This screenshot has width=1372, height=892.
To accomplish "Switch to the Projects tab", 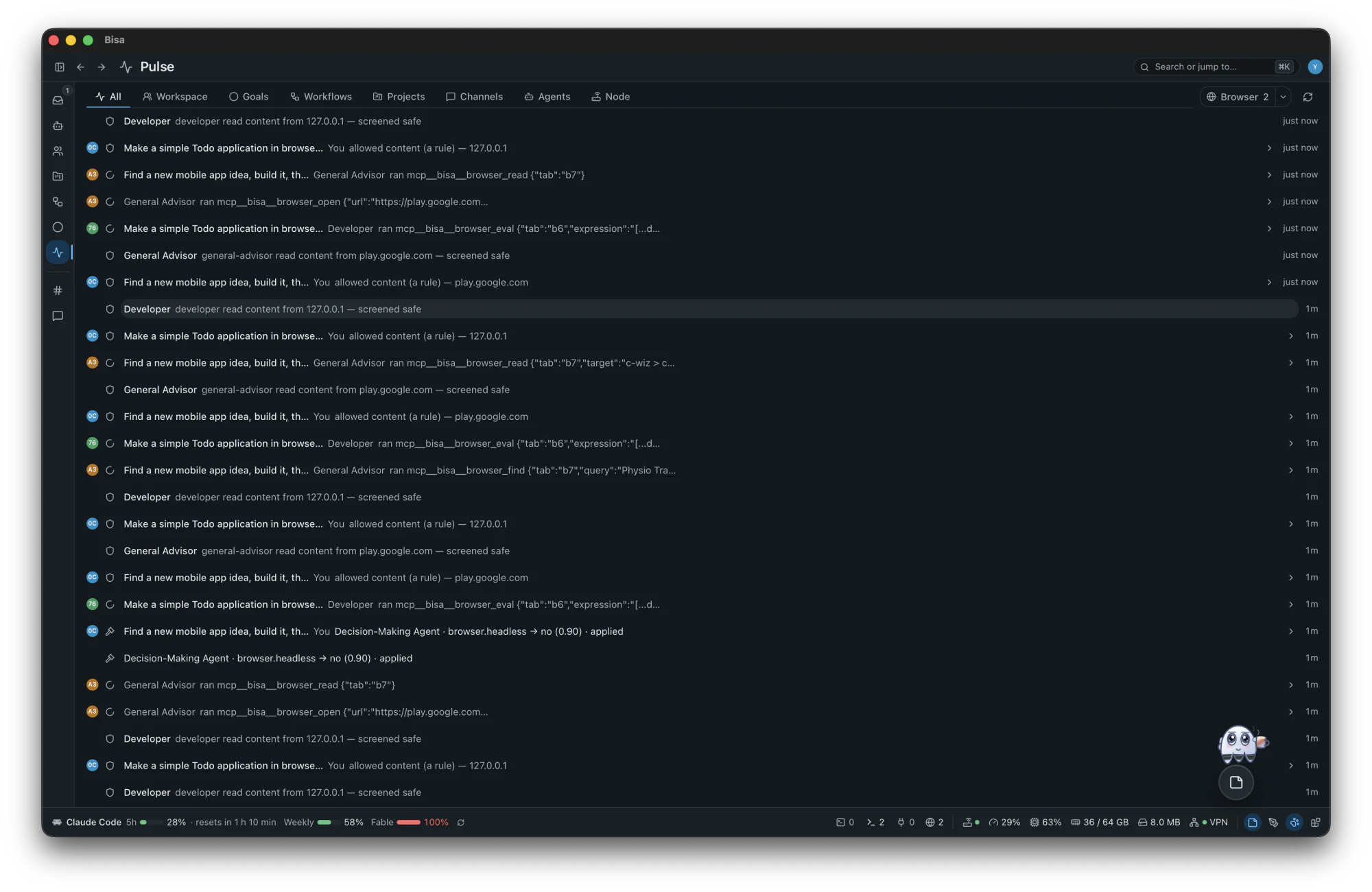I will pyautogui.click(x=399, y=97).
